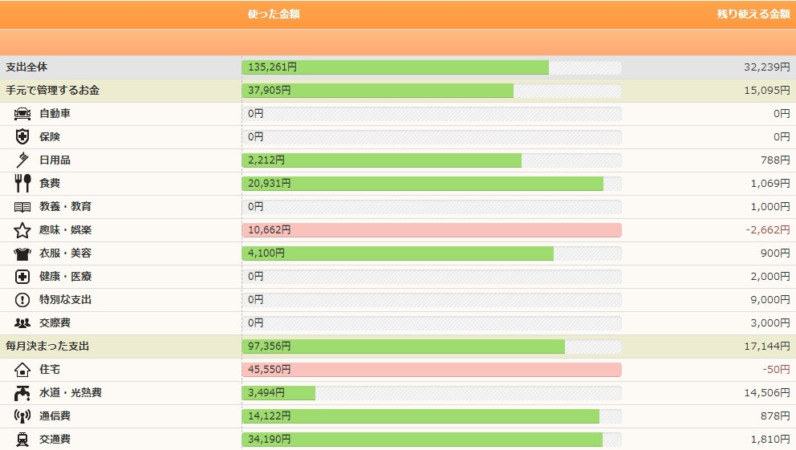Click the 14,122円 通信費 progress bar
Viewport: 796px width, 450px height.
[432, 416]
